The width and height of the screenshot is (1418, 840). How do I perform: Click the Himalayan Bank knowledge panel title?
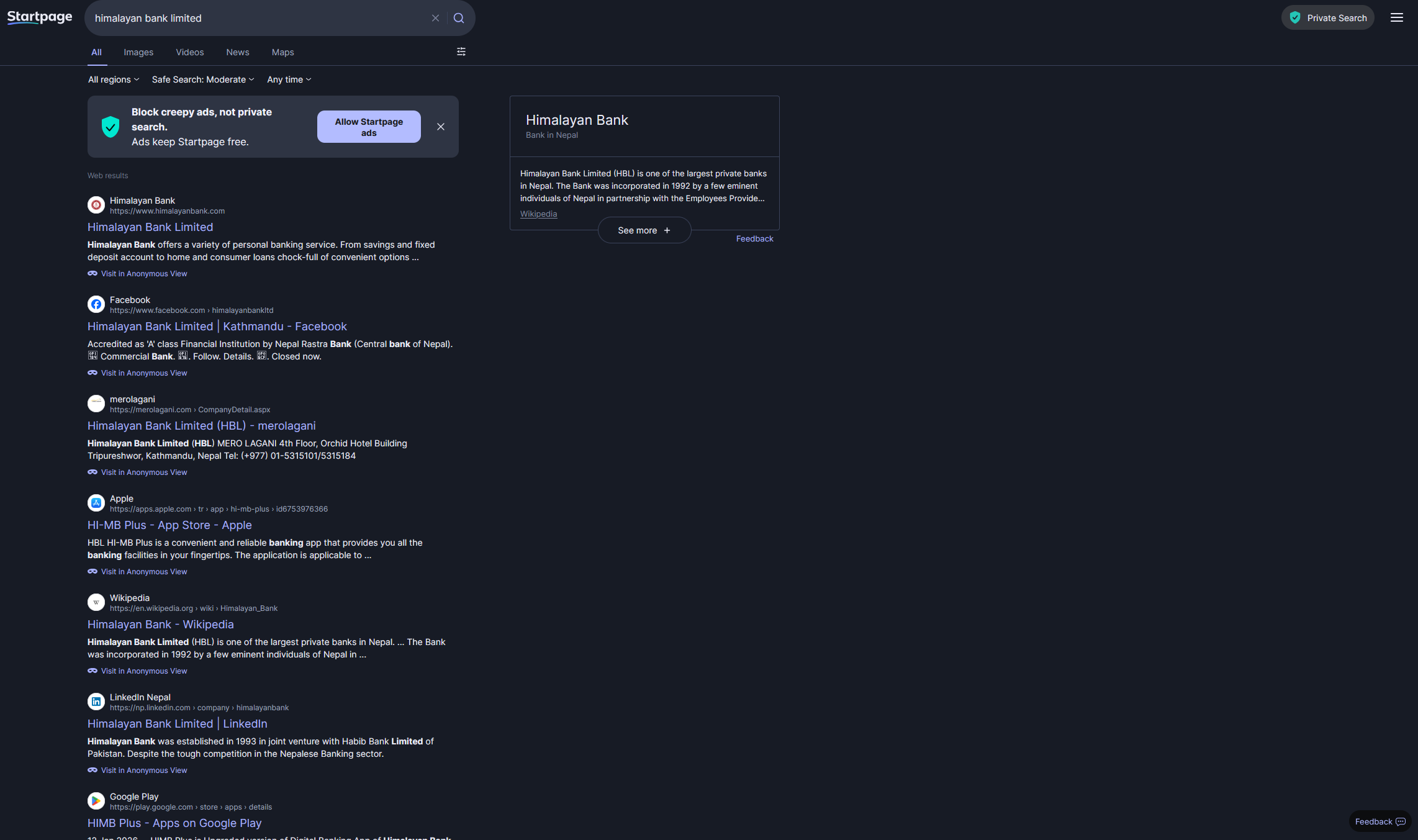click(x=577, y=120)
